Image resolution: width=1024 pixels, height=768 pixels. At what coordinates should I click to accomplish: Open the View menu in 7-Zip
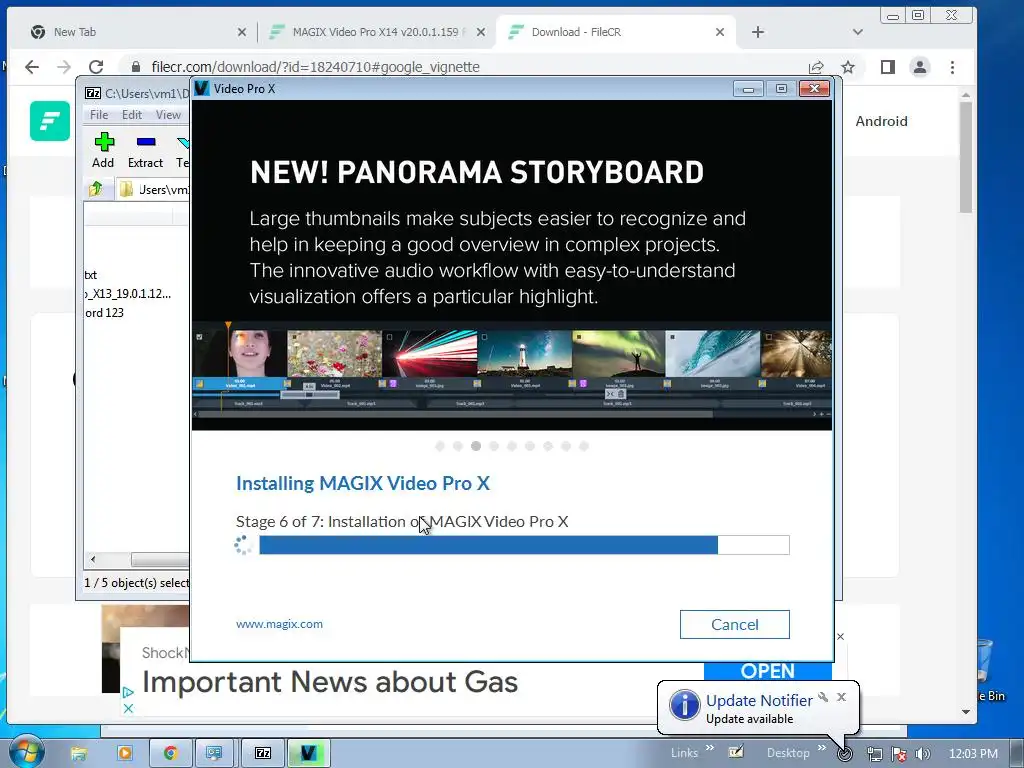(168, 114)
